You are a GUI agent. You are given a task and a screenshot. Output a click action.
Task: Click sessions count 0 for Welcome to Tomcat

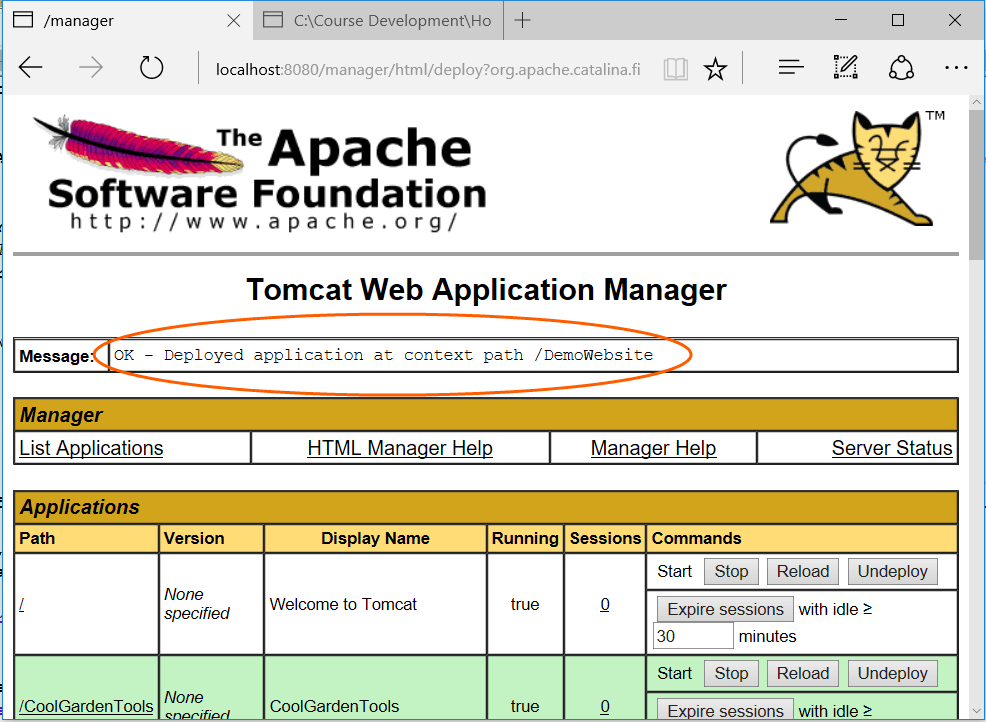pyautogui.click(x=605, y=604)
